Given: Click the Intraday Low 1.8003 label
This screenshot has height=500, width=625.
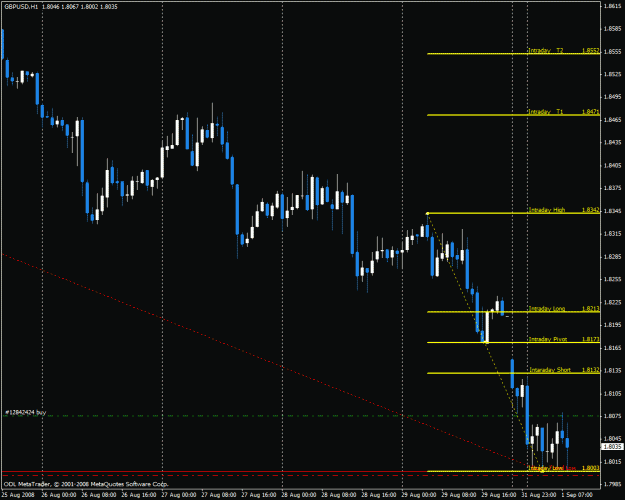Looking at the screenshot, I should [564, 468].
